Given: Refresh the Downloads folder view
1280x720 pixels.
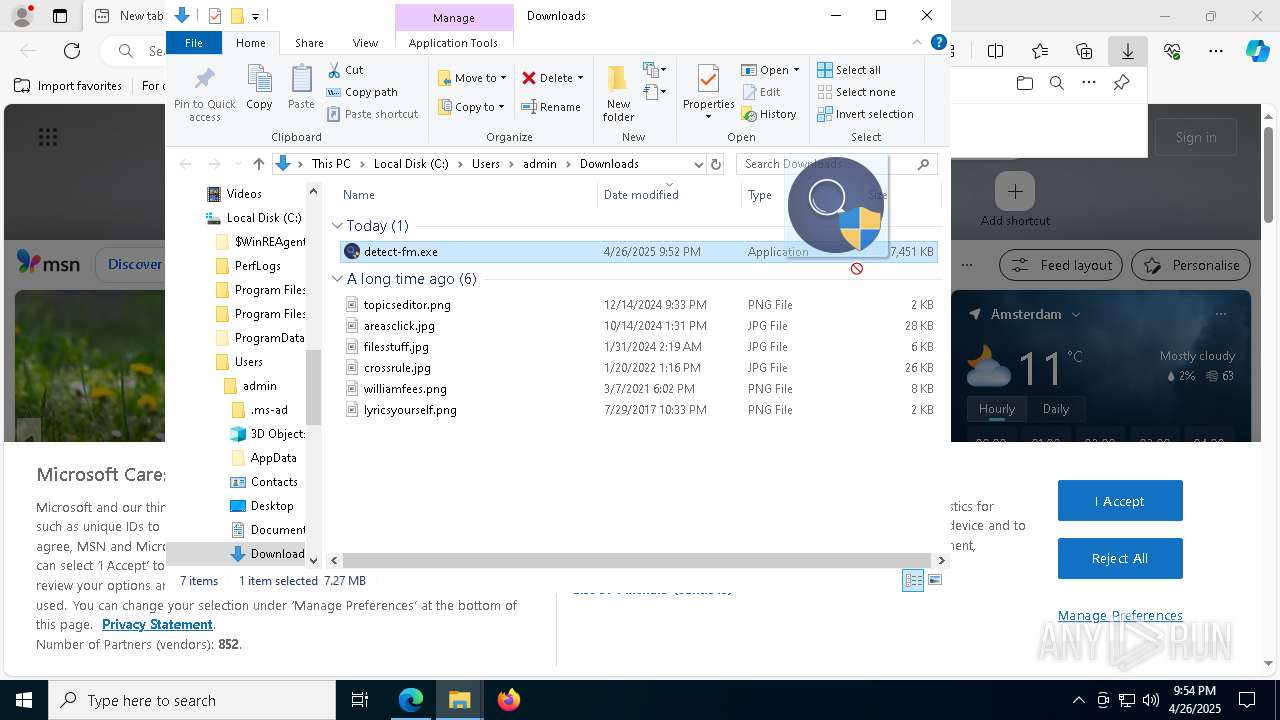Looking at the screenshot, I should tap(715, 164).
